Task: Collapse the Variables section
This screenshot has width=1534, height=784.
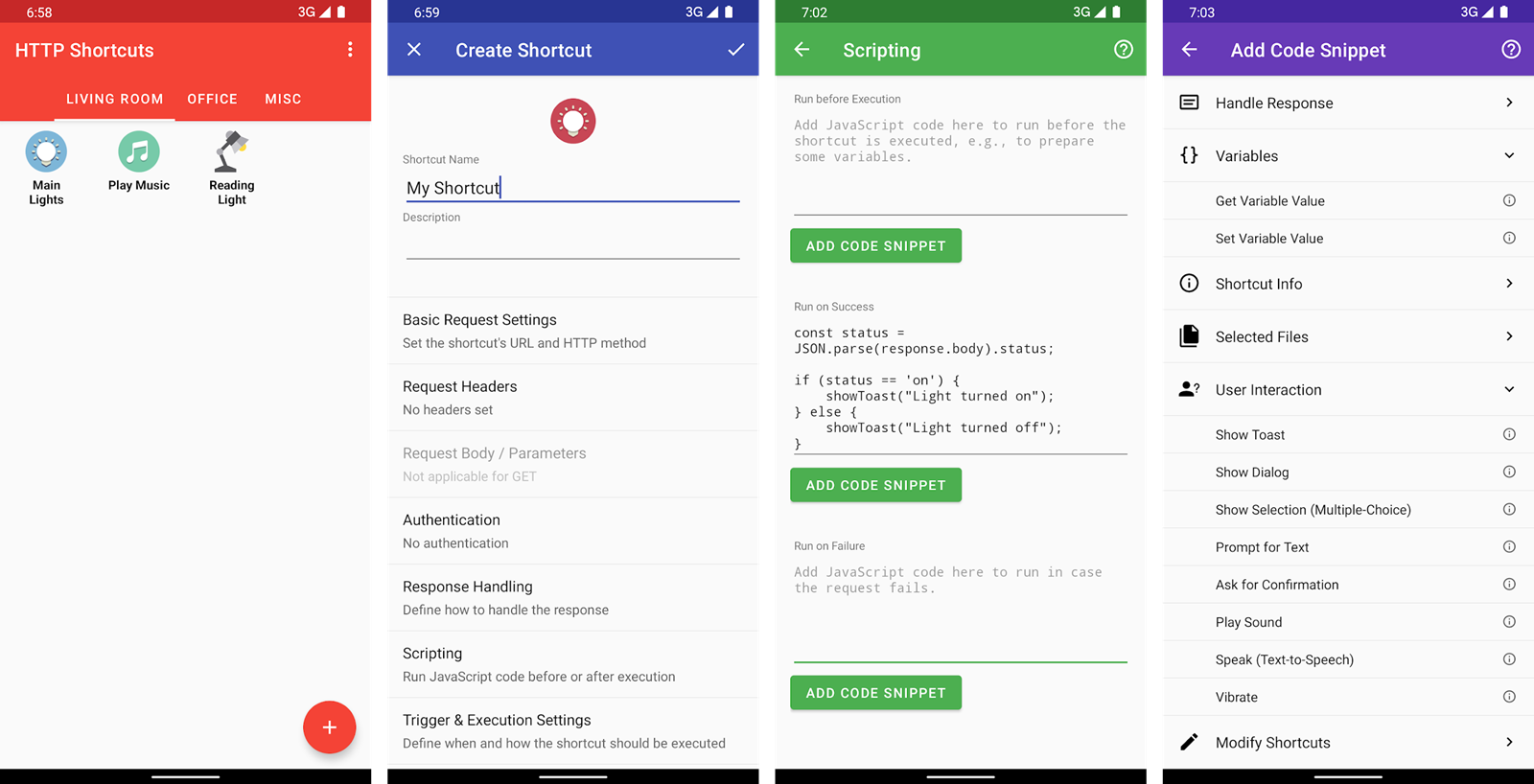Action: coord(1509,155)
